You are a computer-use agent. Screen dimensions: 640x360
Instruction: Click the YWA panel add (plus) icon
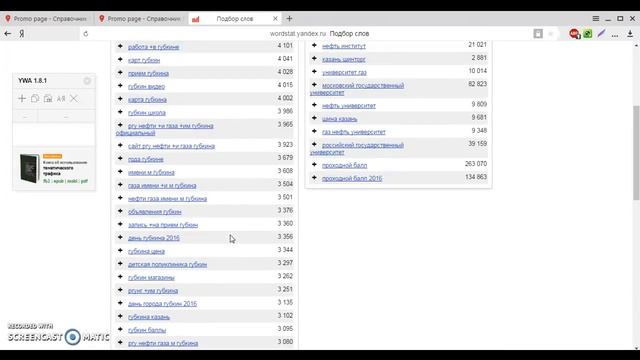click(22, 98)
